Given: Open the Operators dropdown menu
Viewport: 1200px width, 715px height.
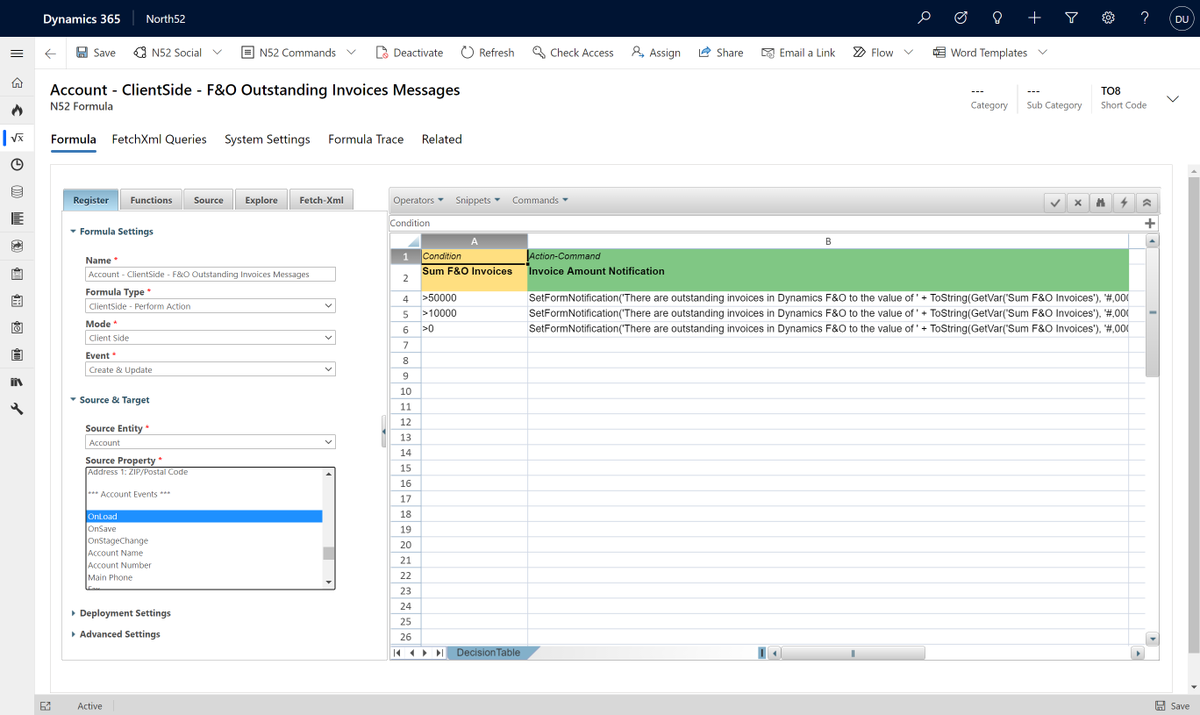Looking at the screenshot, I should pos(418,200).
